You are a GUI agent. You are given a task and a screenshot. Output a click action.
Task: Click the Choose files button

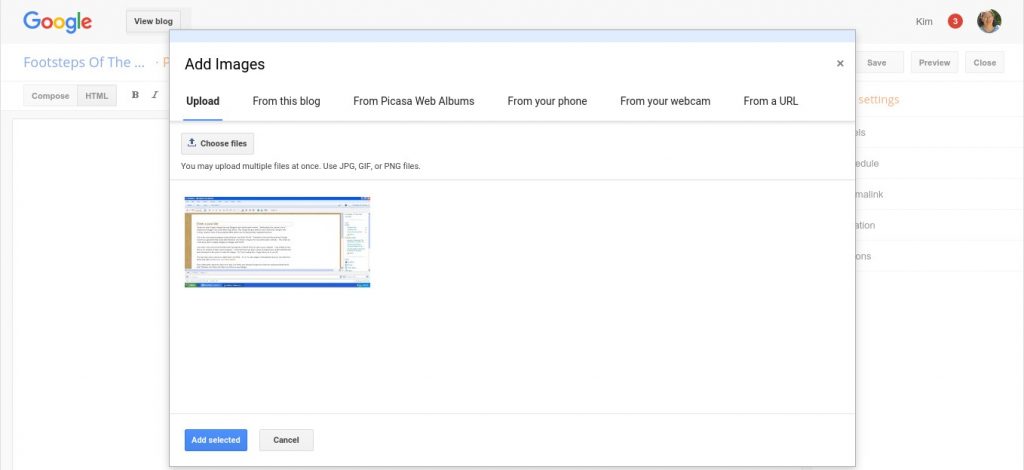(x=217, y=144)
